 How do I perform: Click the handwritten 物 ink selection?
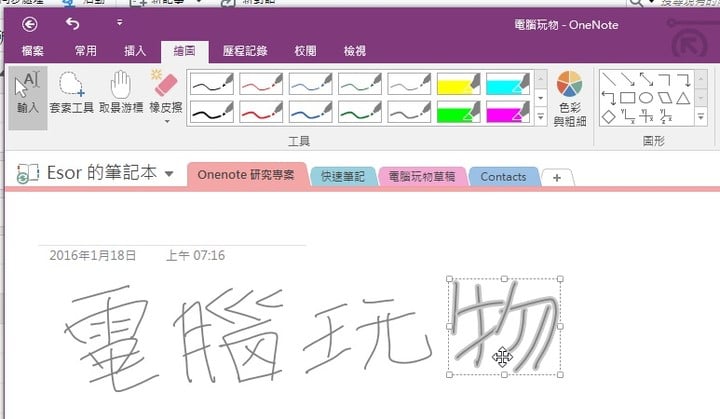pos(502,326)
